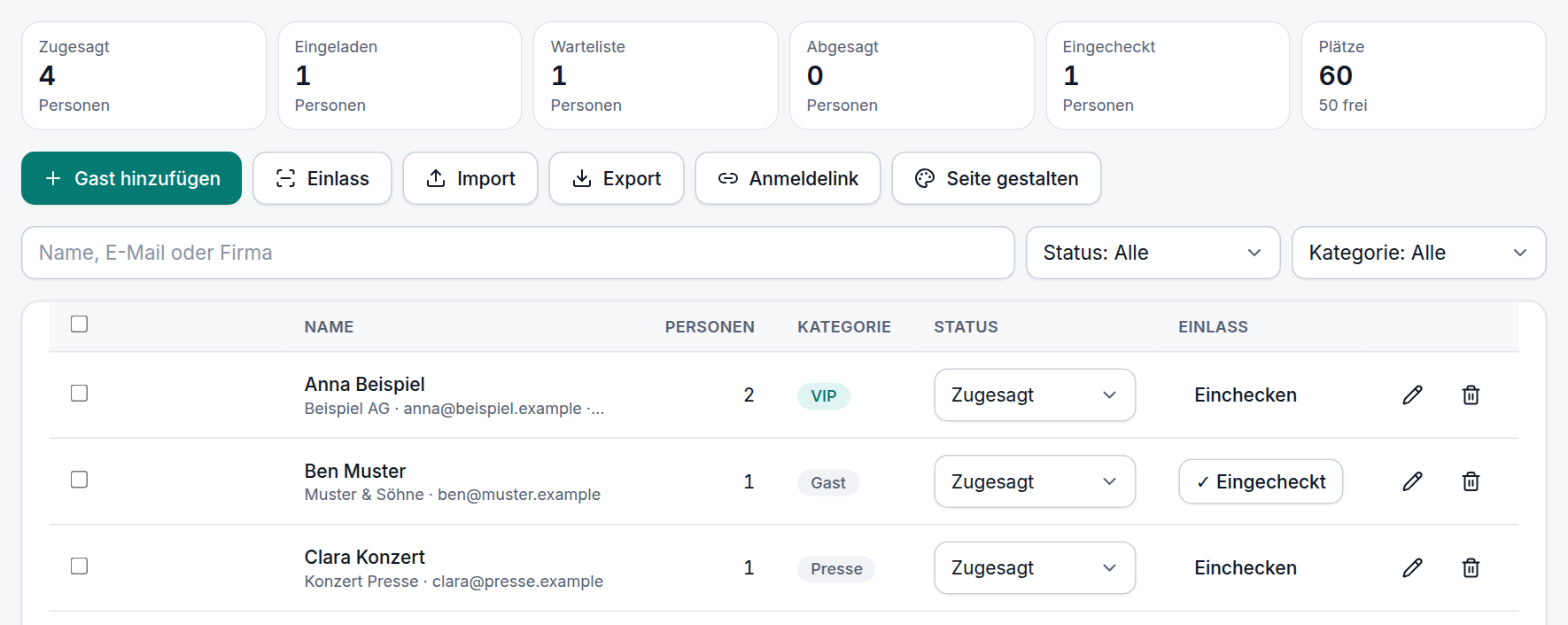
Task: Click the Warteliste summary card
Action: click(656, 76)
